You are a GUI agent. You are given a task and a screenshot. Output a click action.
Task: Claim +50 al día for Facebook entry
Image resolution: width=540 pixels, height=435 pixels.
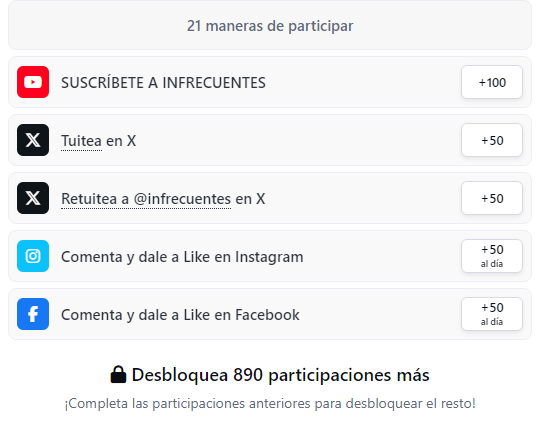click(x=492, y=314)
